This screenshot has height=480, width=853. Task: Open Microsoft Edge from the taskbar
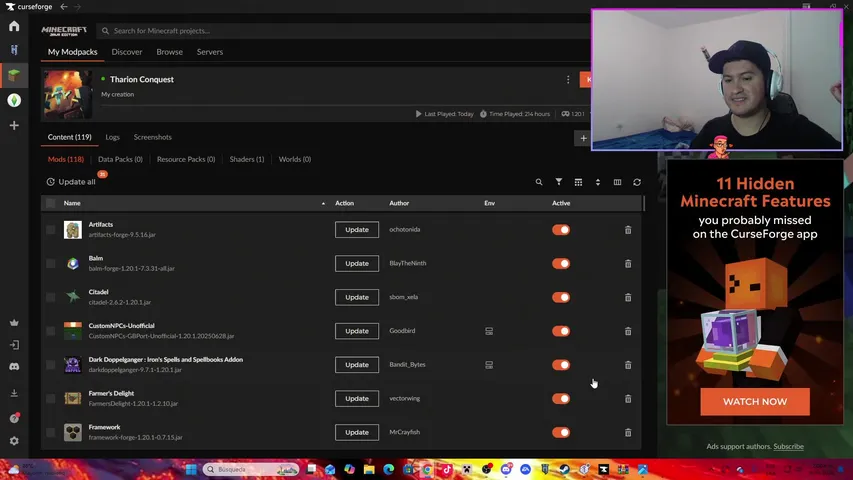(x=388, y=469)
